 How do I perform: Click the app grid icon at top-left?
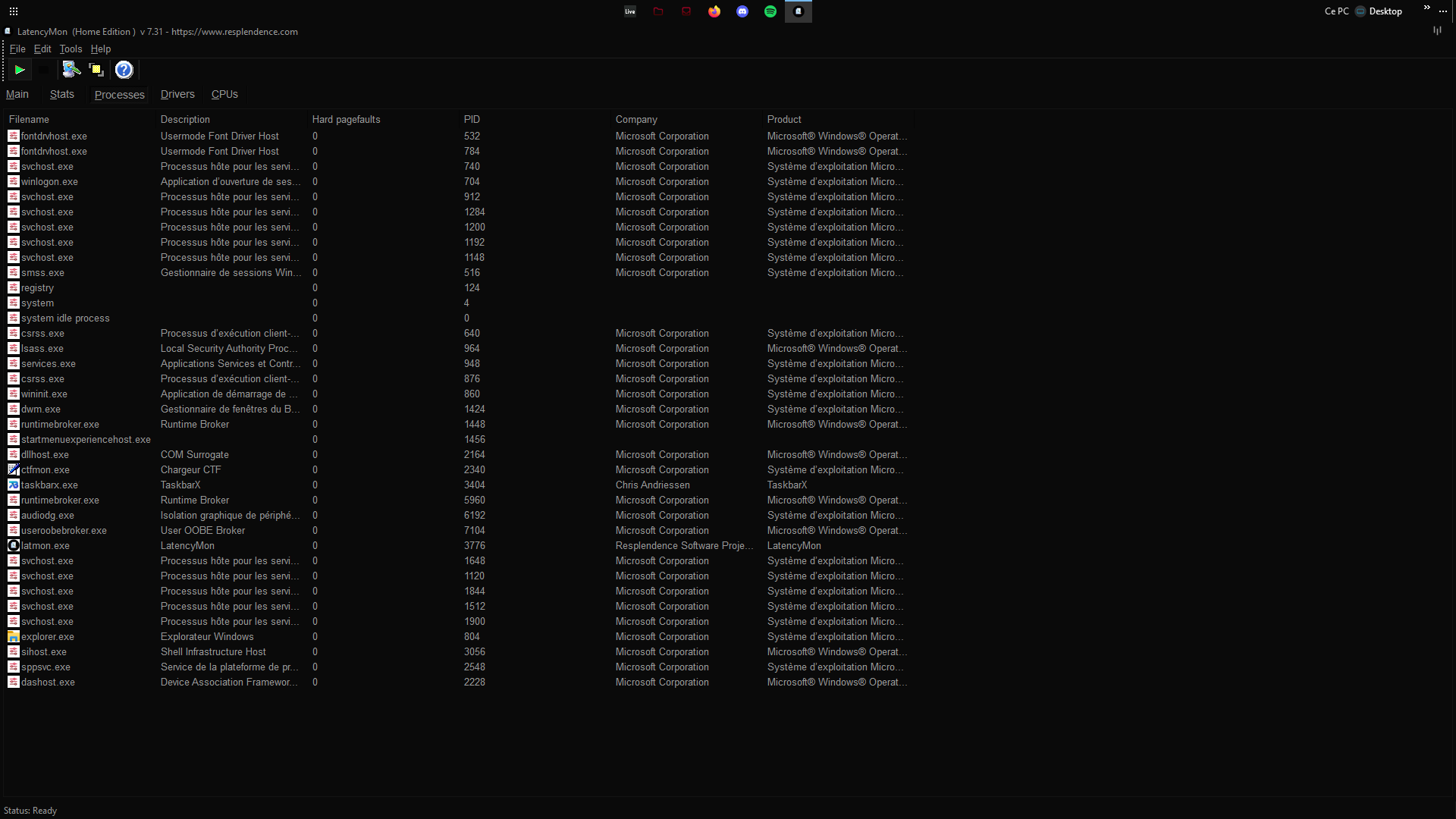tap(14, 11)
